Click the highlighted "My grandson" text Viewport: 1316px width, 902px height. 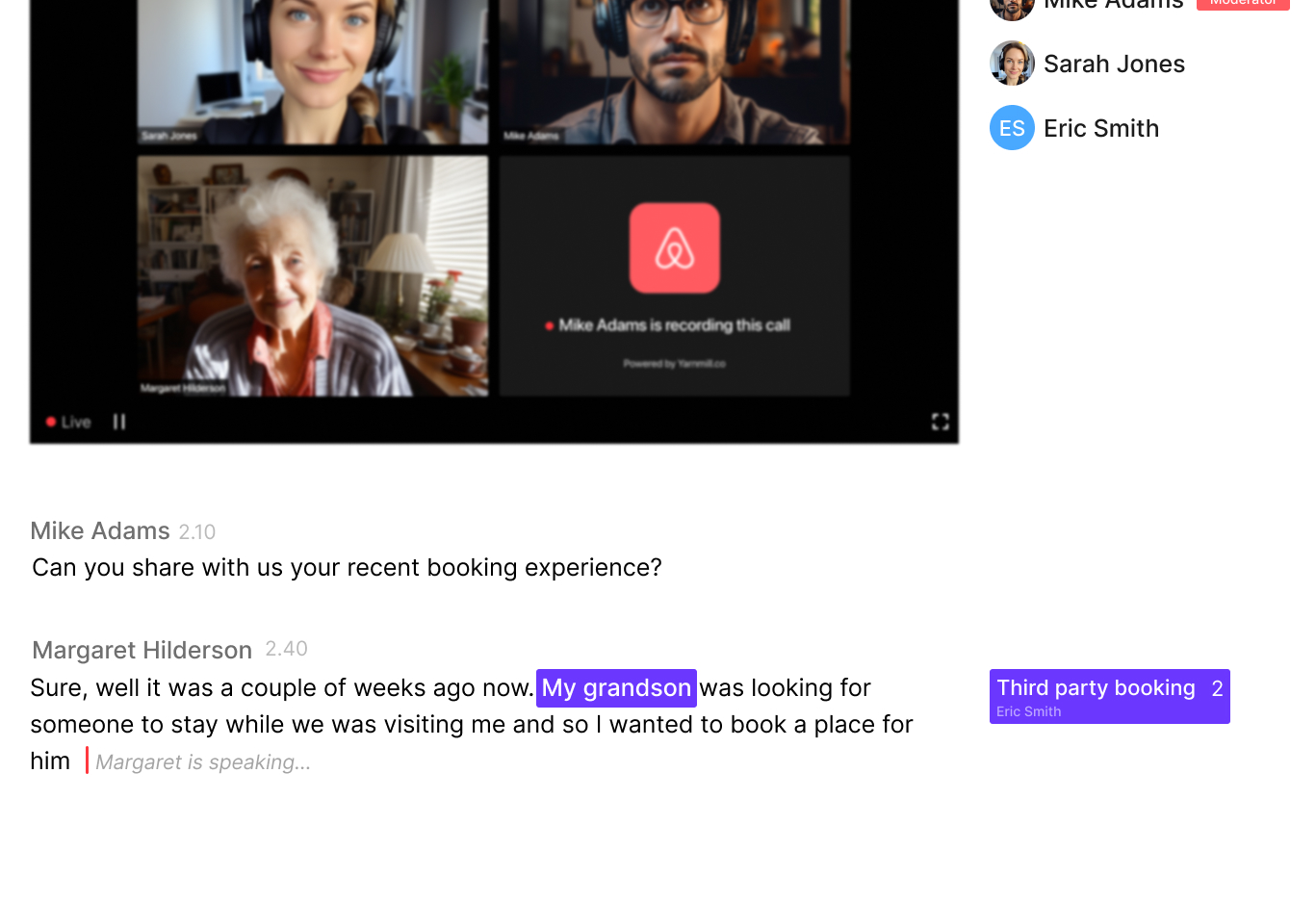coord(616,688)
